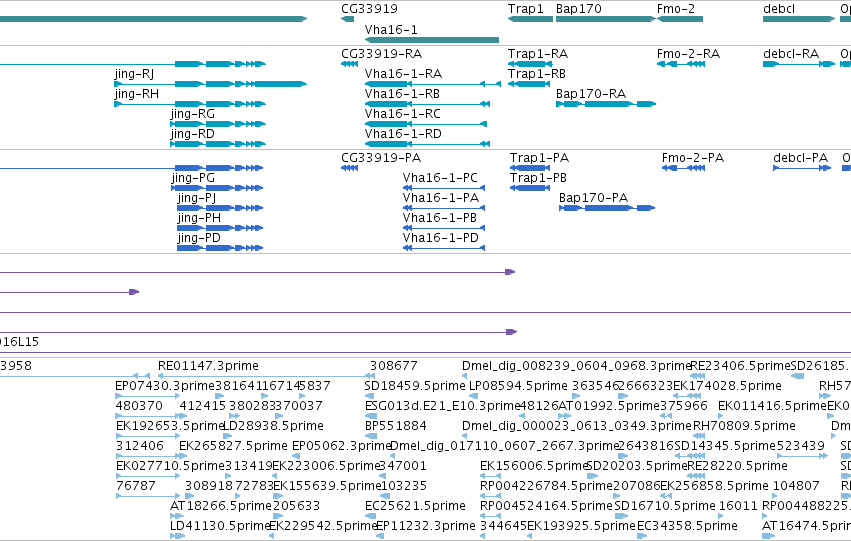851x541 pixels.
Task: Select EST SD18459.5prime
Action: coord(415,386)
